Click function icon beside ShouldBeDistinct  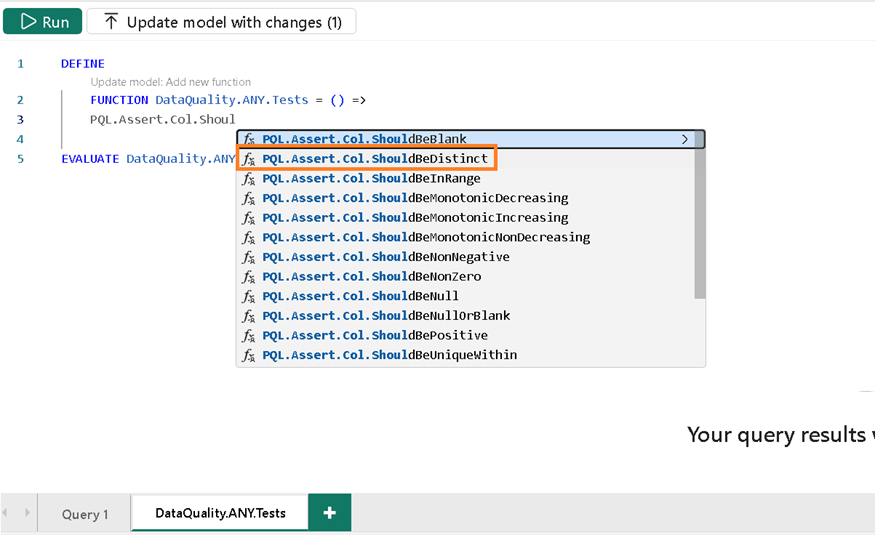pyautogui.click(x=249, y=159)
